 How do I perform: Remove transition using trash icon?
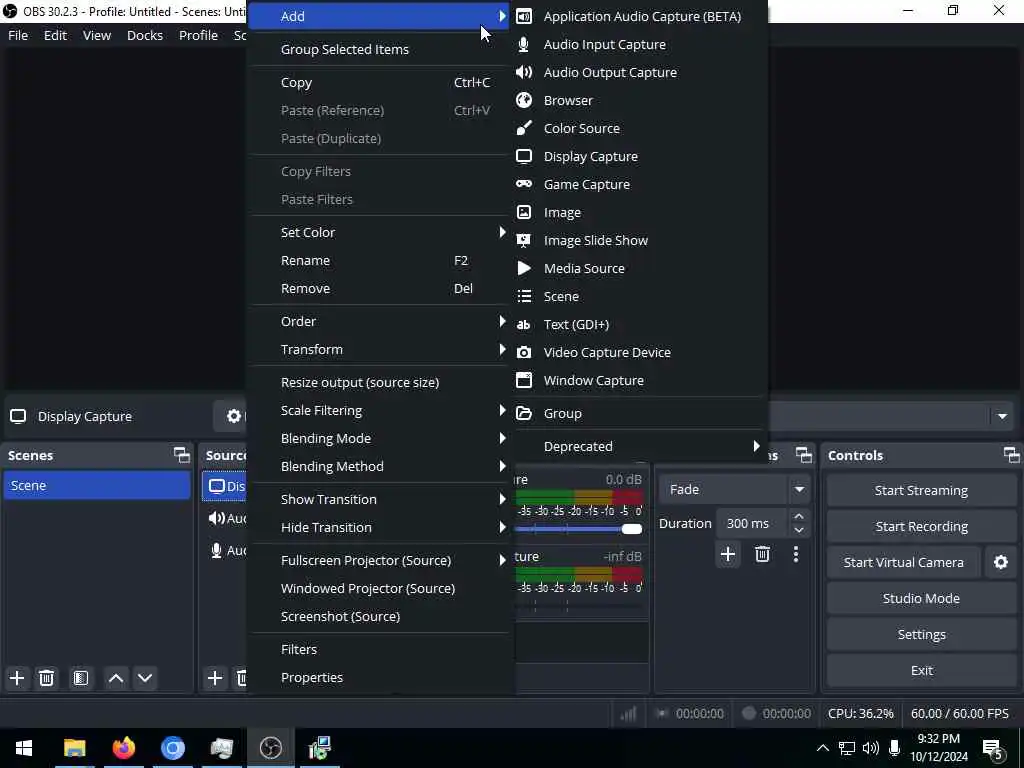762,554
